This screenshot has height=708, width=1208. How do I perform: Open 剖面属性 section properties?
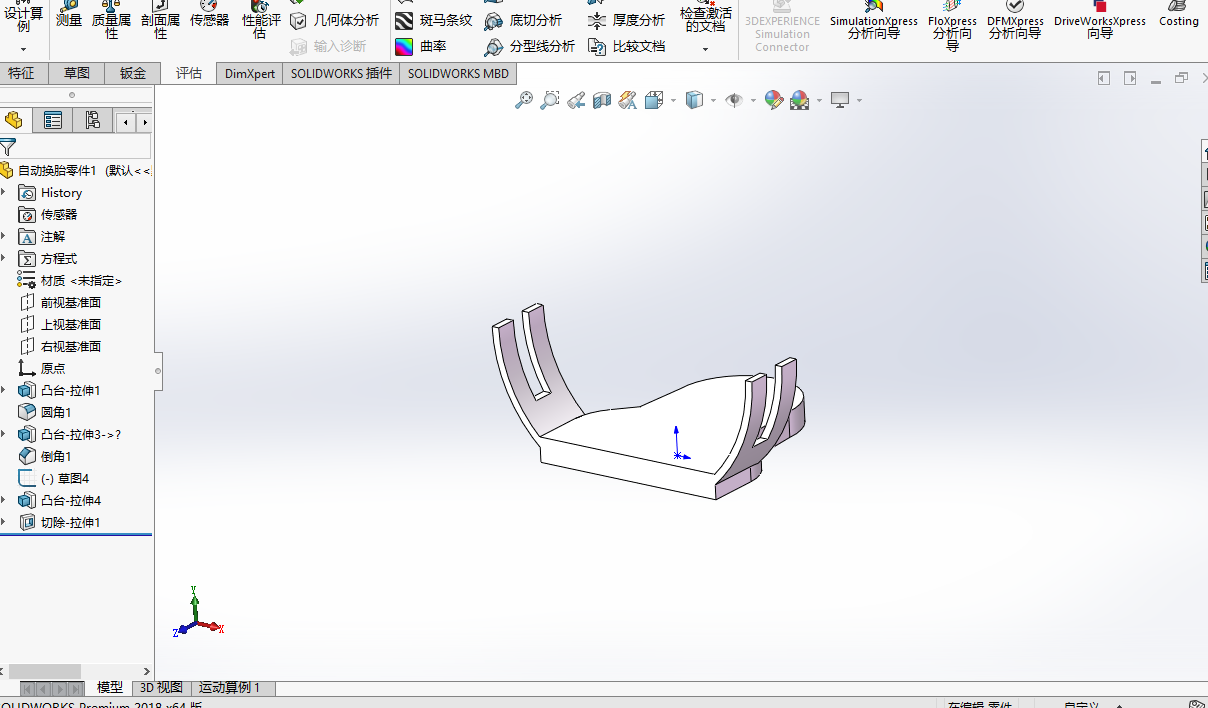161,20
